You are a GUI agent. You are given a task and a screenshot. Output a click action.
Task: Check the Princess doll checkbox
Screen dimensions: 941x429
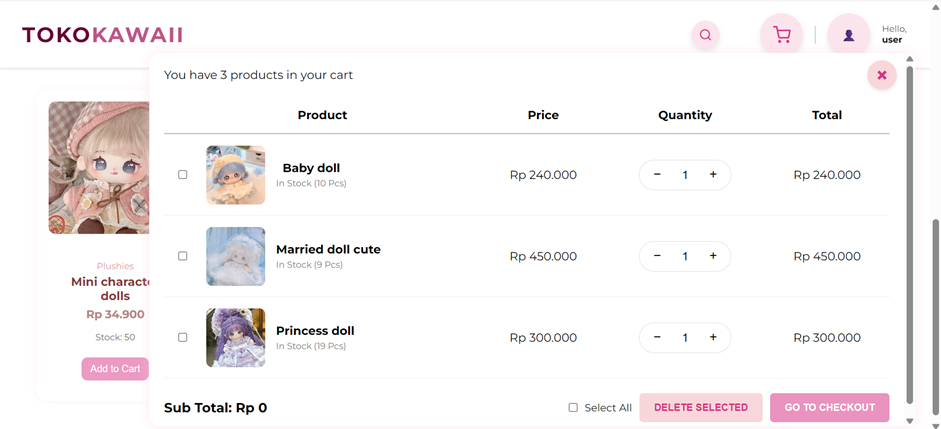click(182, 337)
